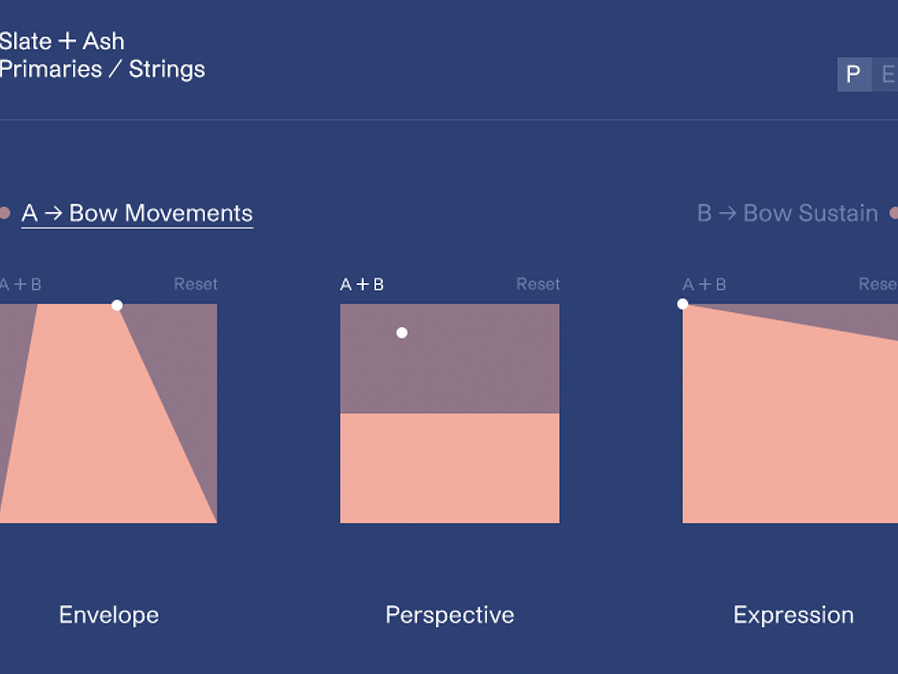This screenshot has height=674, width=898.
Task: Toggle A+B link above Expression pad
Action: pos(704,284)
